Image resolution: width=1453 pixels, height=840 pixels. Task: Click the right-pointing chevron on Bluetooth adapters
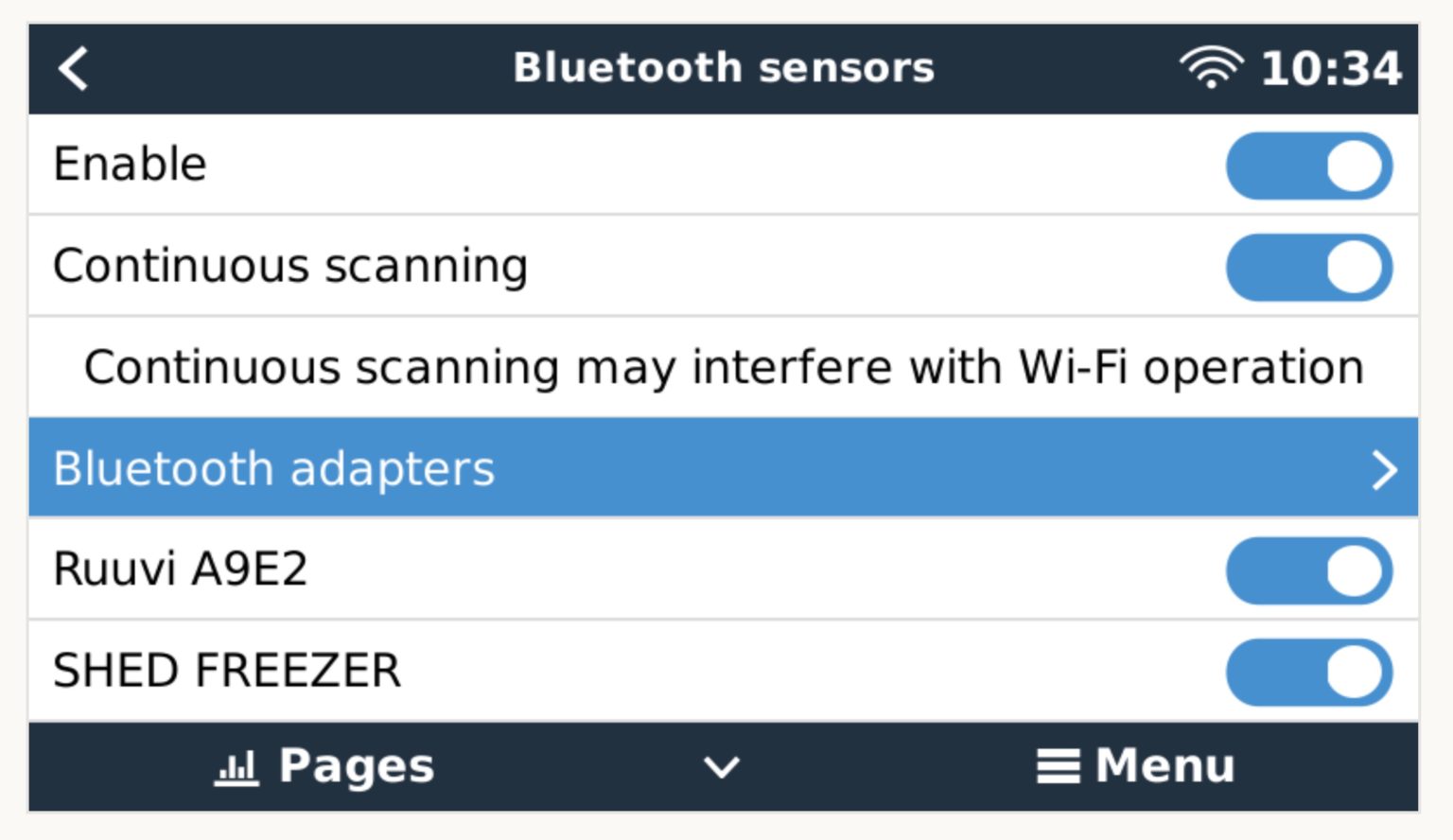coord(1387,467)
